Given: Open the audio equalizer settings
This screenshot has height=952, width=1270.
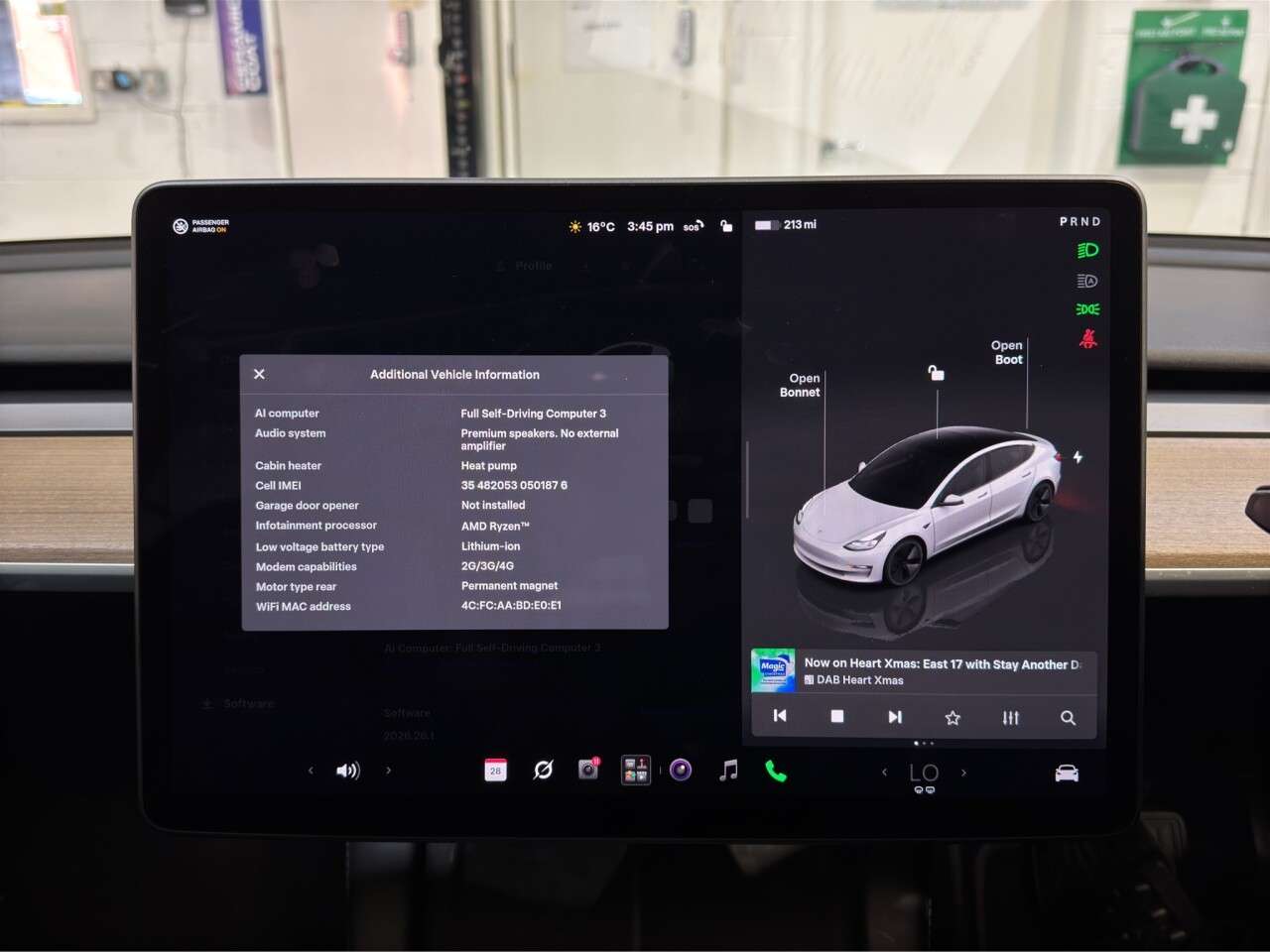Looking at the screenshot, I should click(x=1010, y=717).
